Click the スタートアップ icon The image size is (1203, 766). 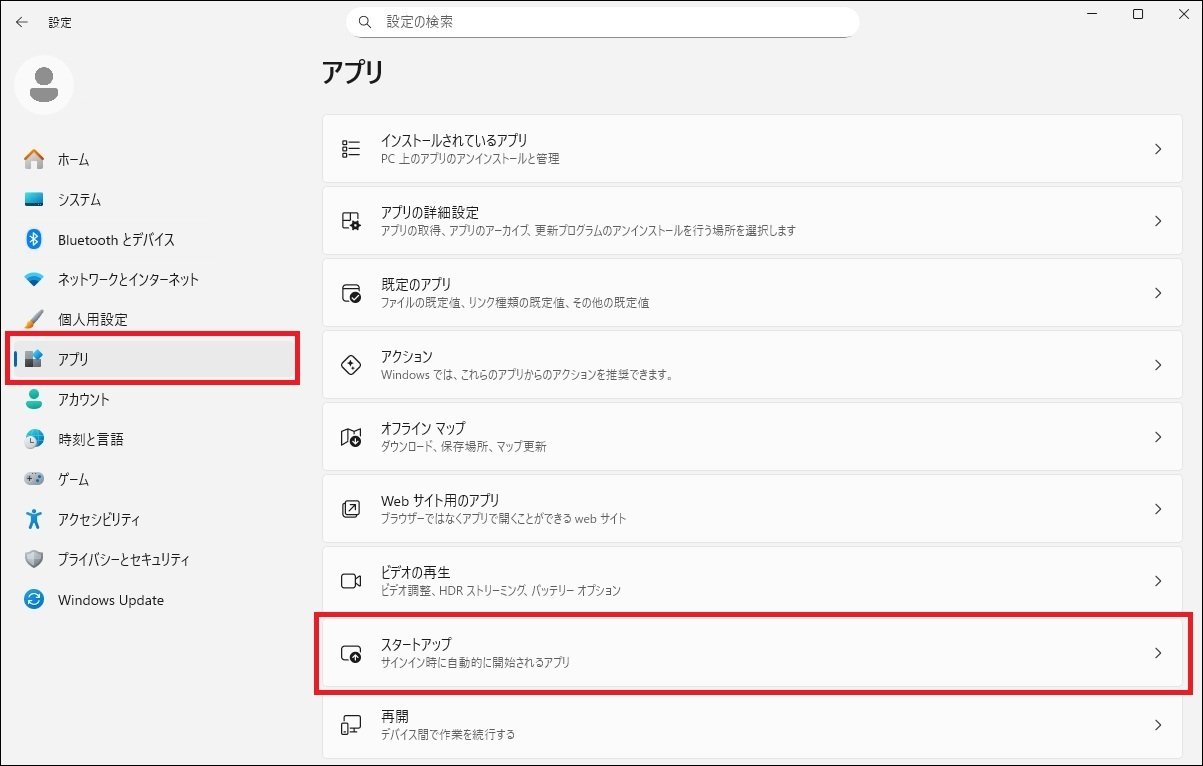coord(351,653)
